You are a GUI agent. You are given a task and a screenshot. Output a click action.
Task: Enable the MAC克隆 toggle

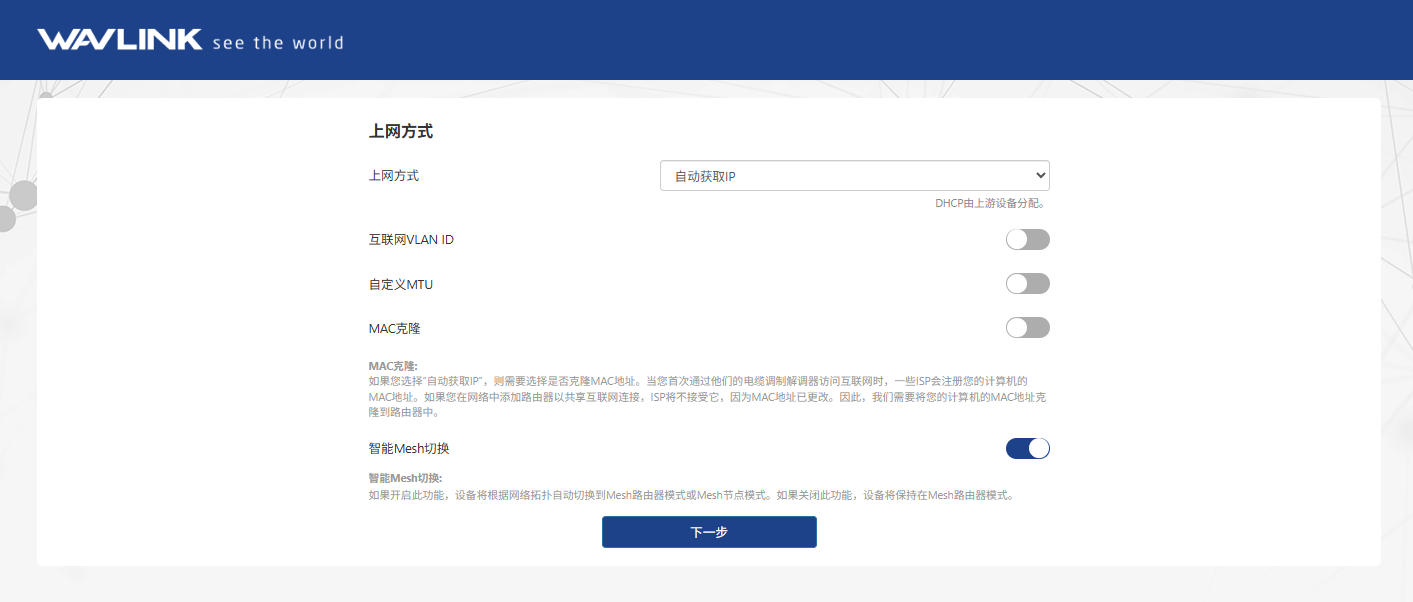point(1027,328)
